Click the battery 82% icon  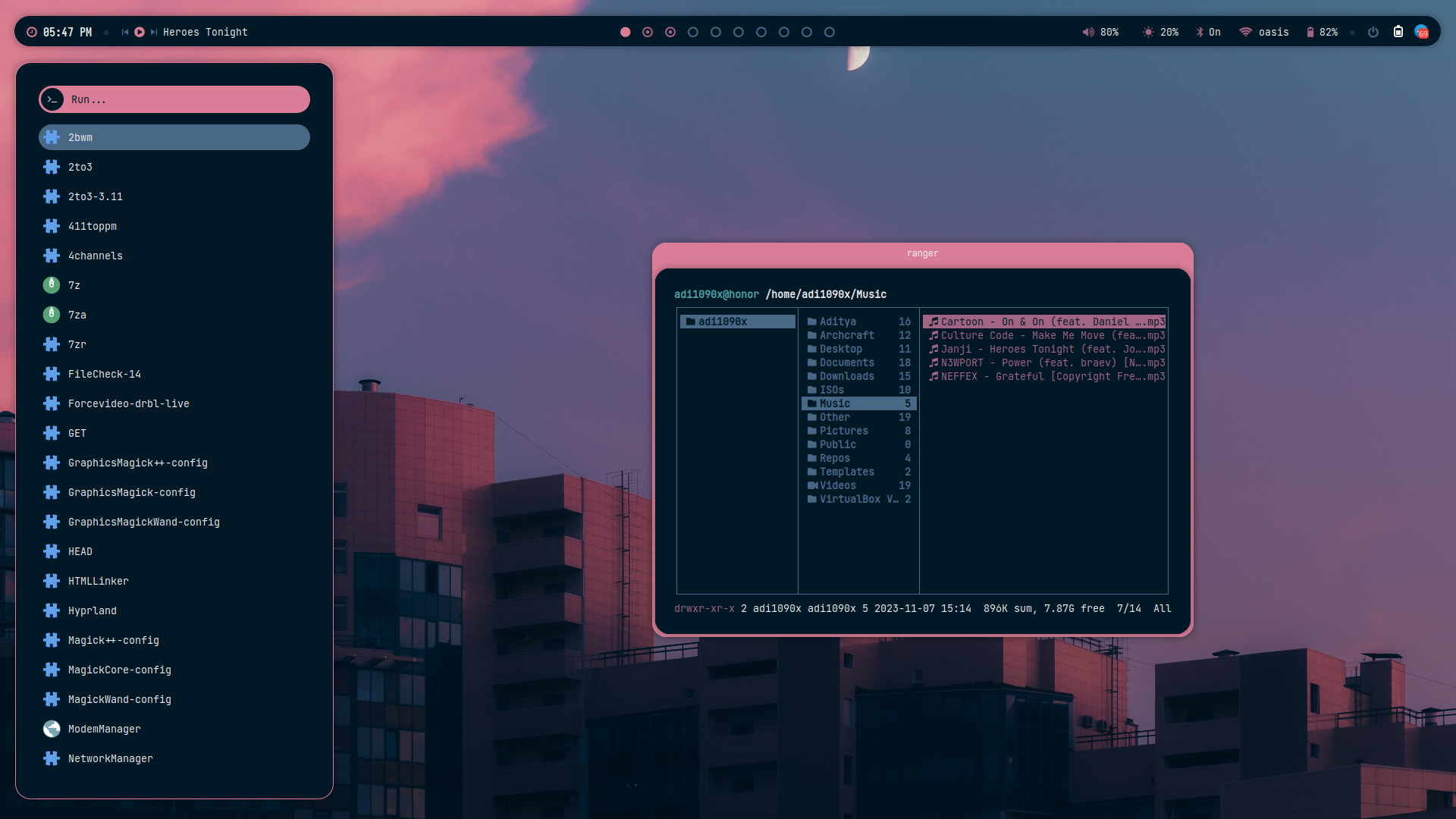[1310, 32]
